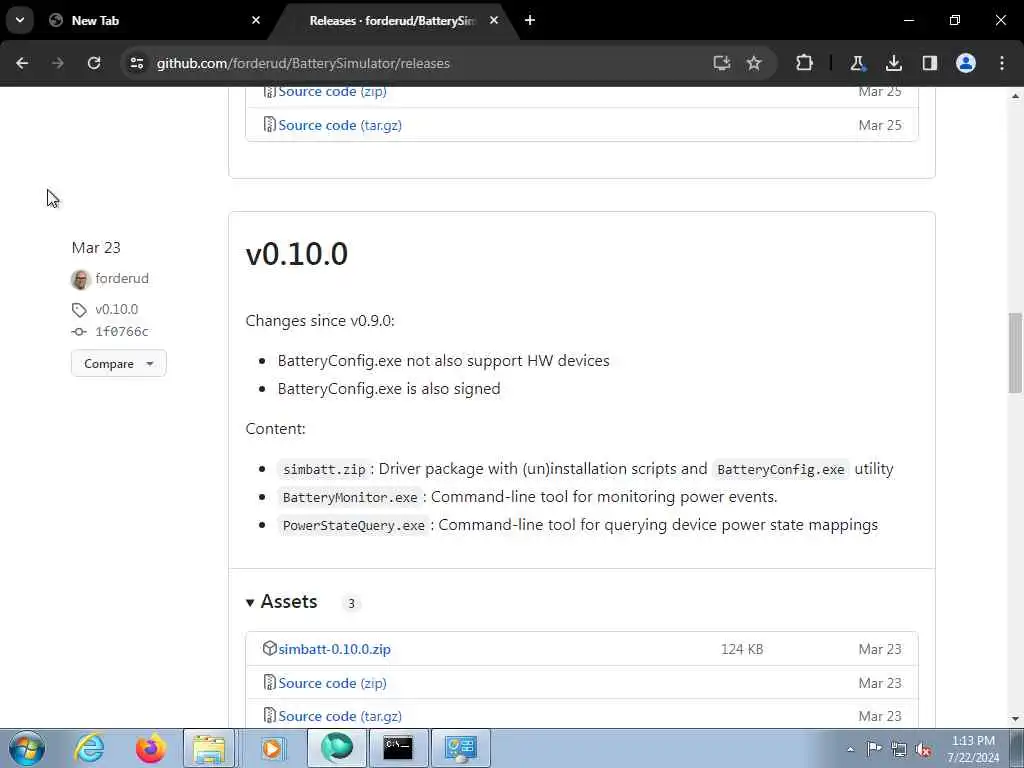Bookmark this page with the star icon
Image resolution: width=1024 pixels, height=768 pixels.
(754, 63)
